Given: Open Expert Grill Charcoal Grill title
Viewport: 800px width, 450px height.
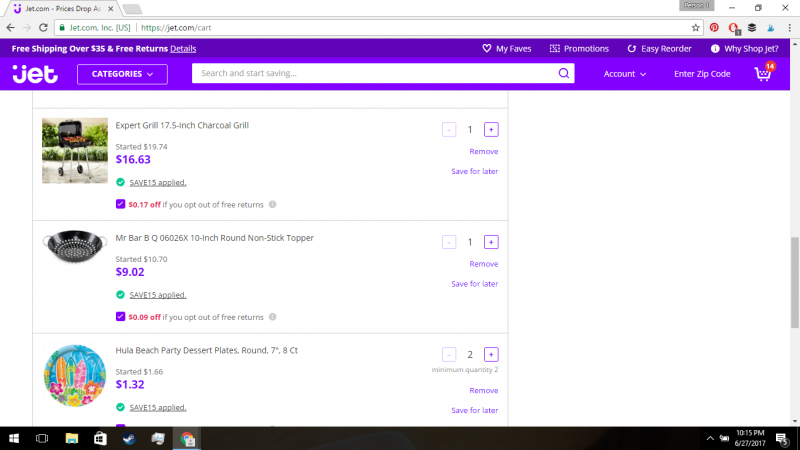Looking at the screenshot, I should pos(182,125).
